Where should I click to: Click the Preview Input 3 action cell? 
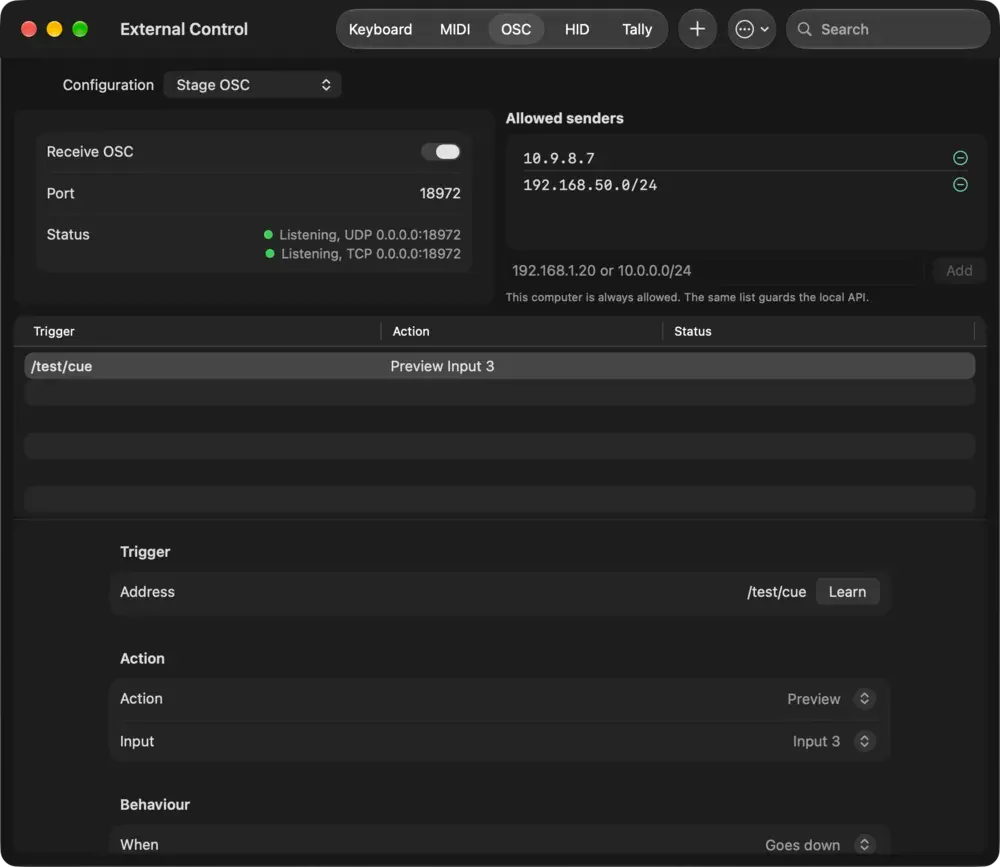point(442,366)
